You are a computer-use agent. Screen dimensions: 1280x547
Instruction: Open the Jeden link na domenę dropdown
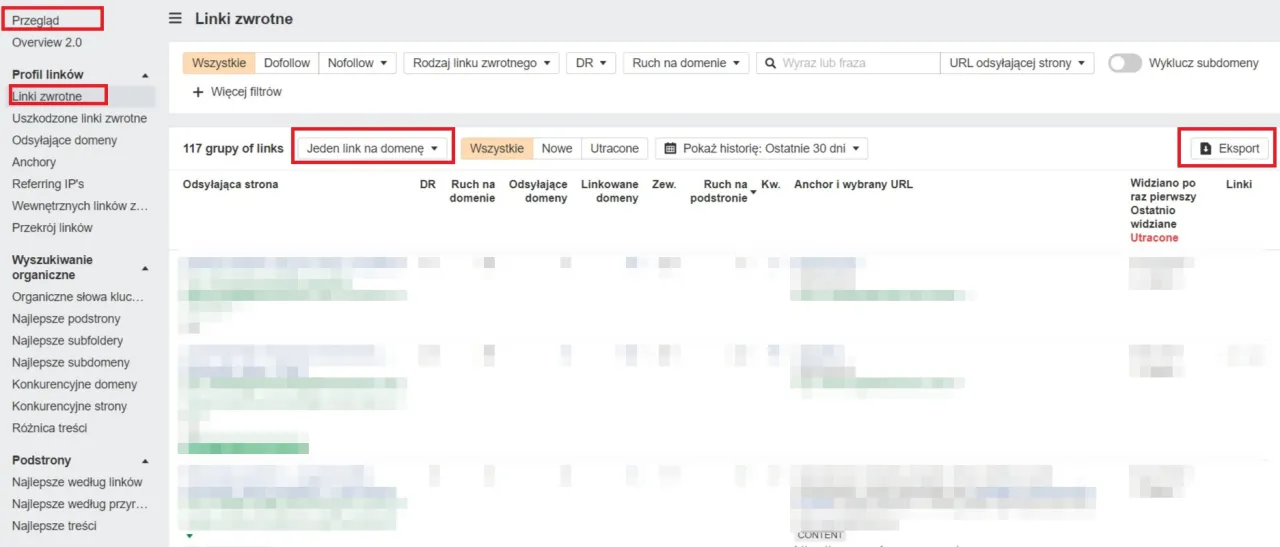(x=373, y=148)
